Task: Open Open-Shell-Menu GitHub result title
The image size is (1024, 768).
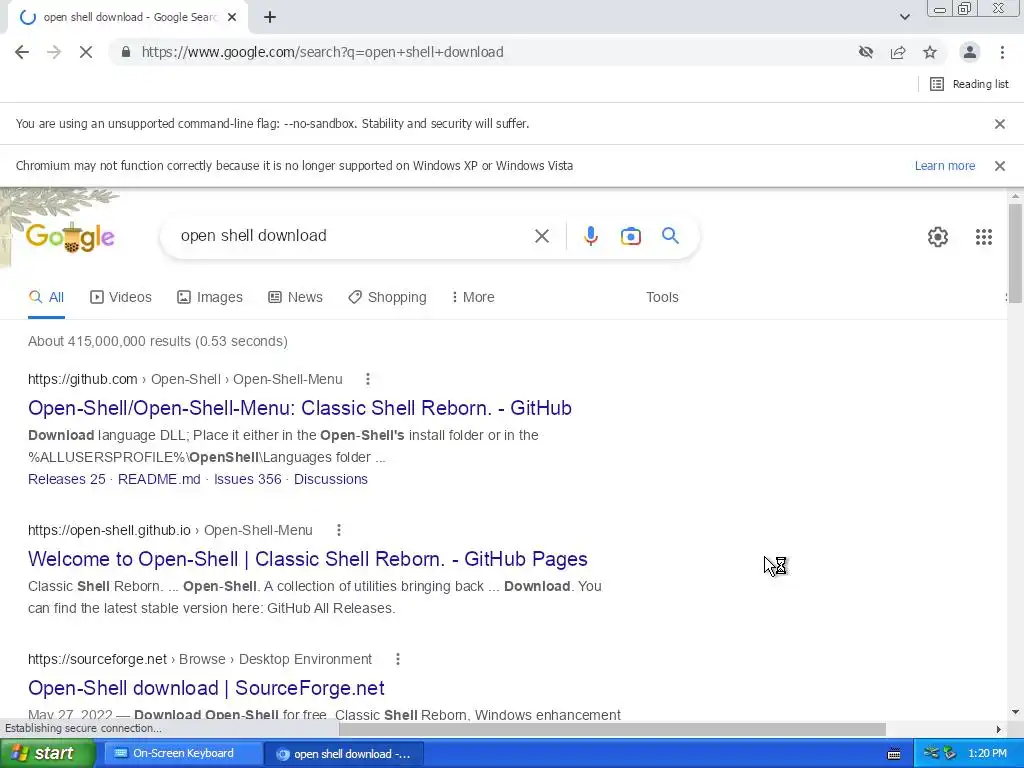Action: (300, 408)
